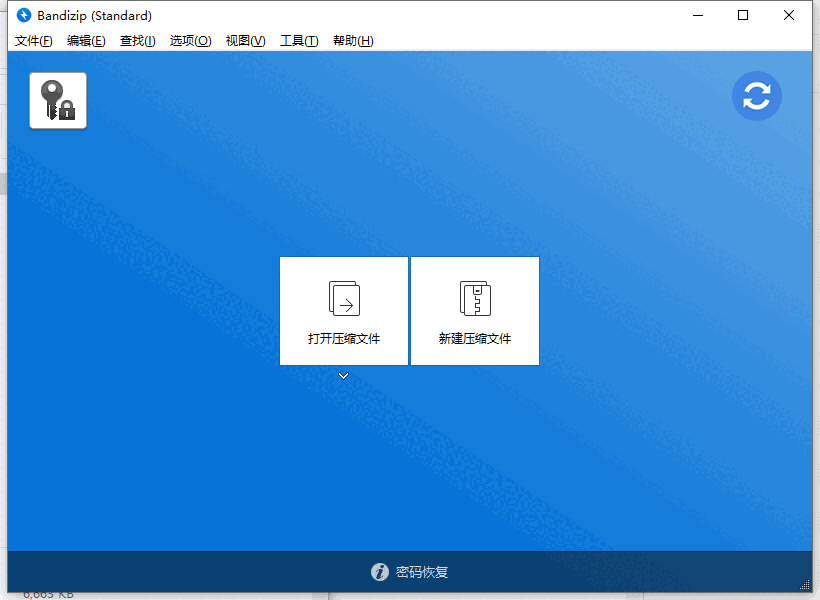
Task: Click the zipped file icon inside 新建压缩文件
Action: [475, 298]
